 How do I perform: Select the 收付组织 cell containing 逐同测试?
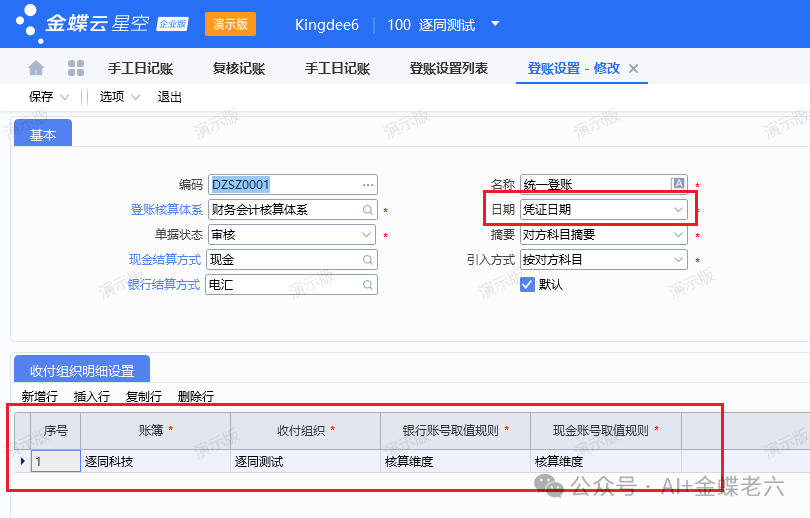pyautogui.click(x=304, y=462)
